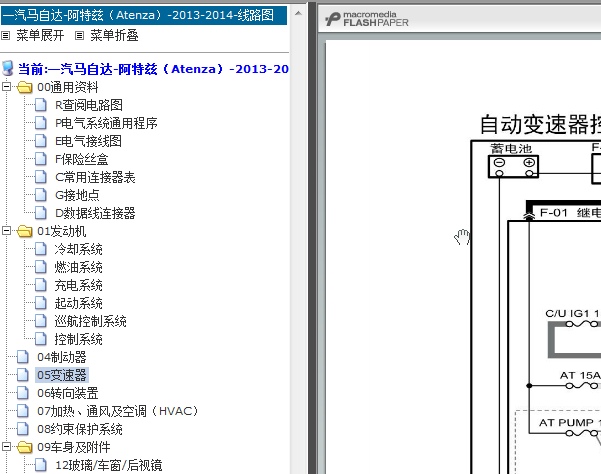This screenshot has width=601, height=474.
Task: Open 06转向装置 section
Action: (x=67, y=393)
